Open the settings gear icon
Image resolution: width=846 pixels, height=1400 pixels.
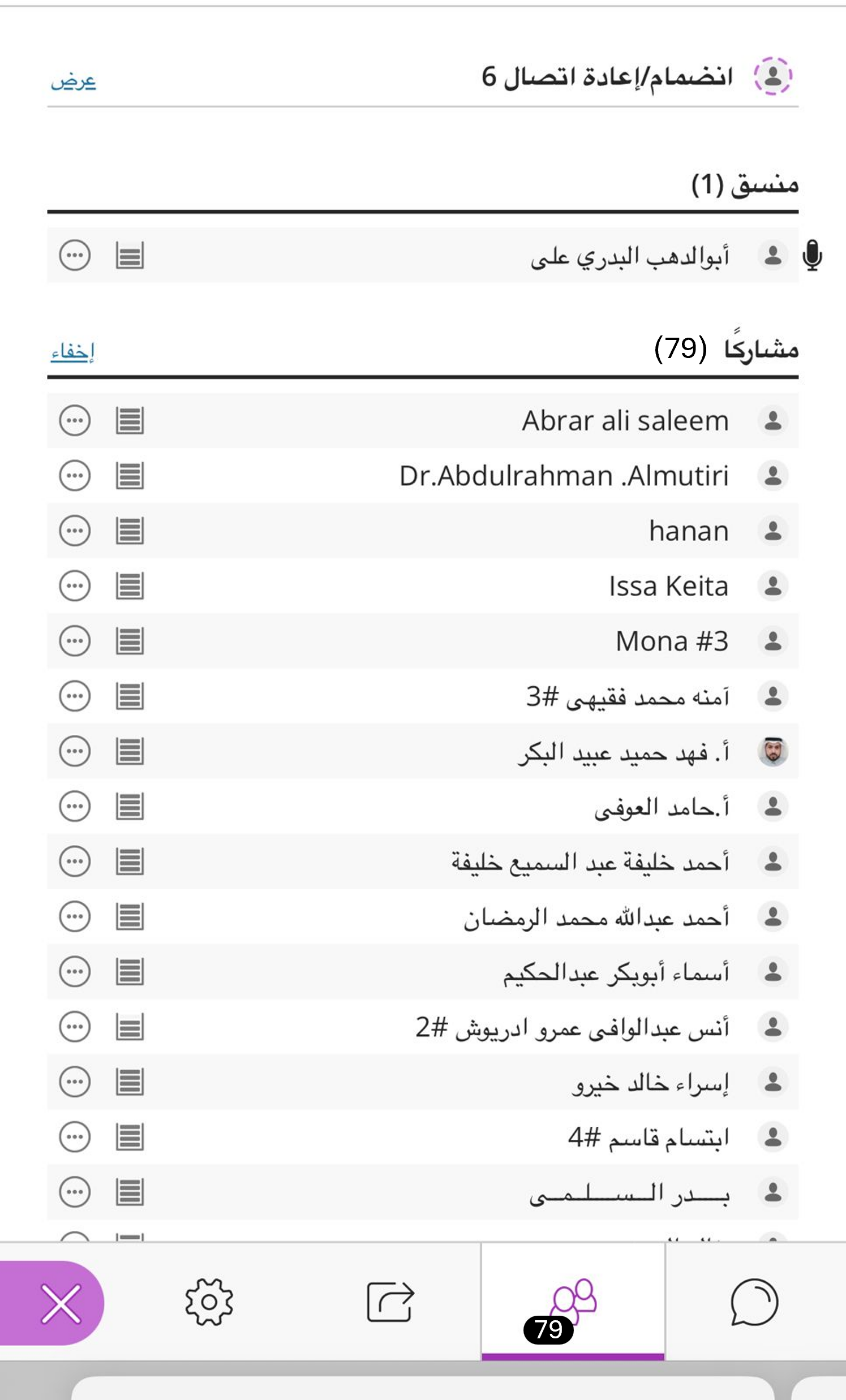(x=209, y=1302)
